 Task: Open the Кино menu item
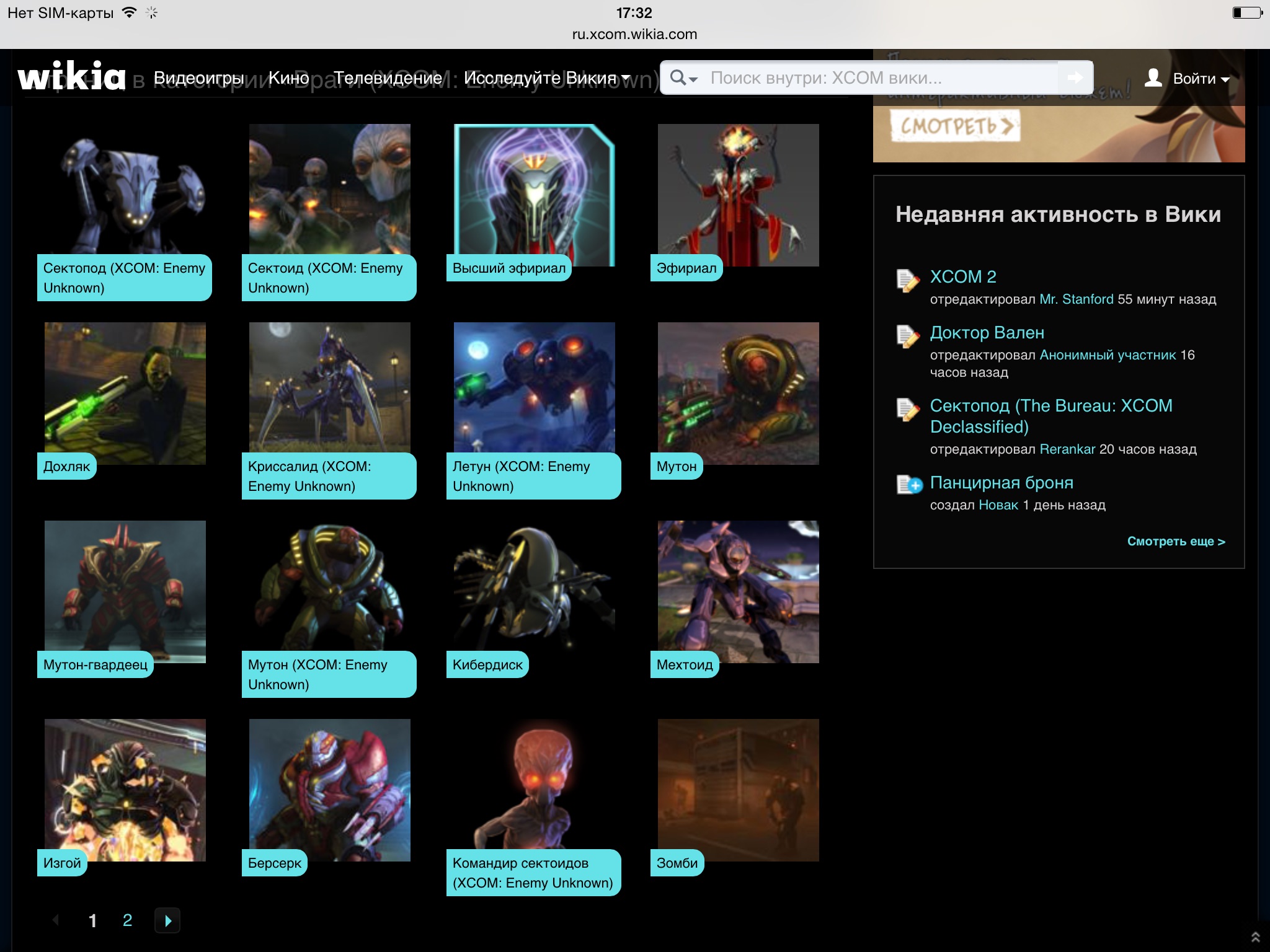point(289,78)
